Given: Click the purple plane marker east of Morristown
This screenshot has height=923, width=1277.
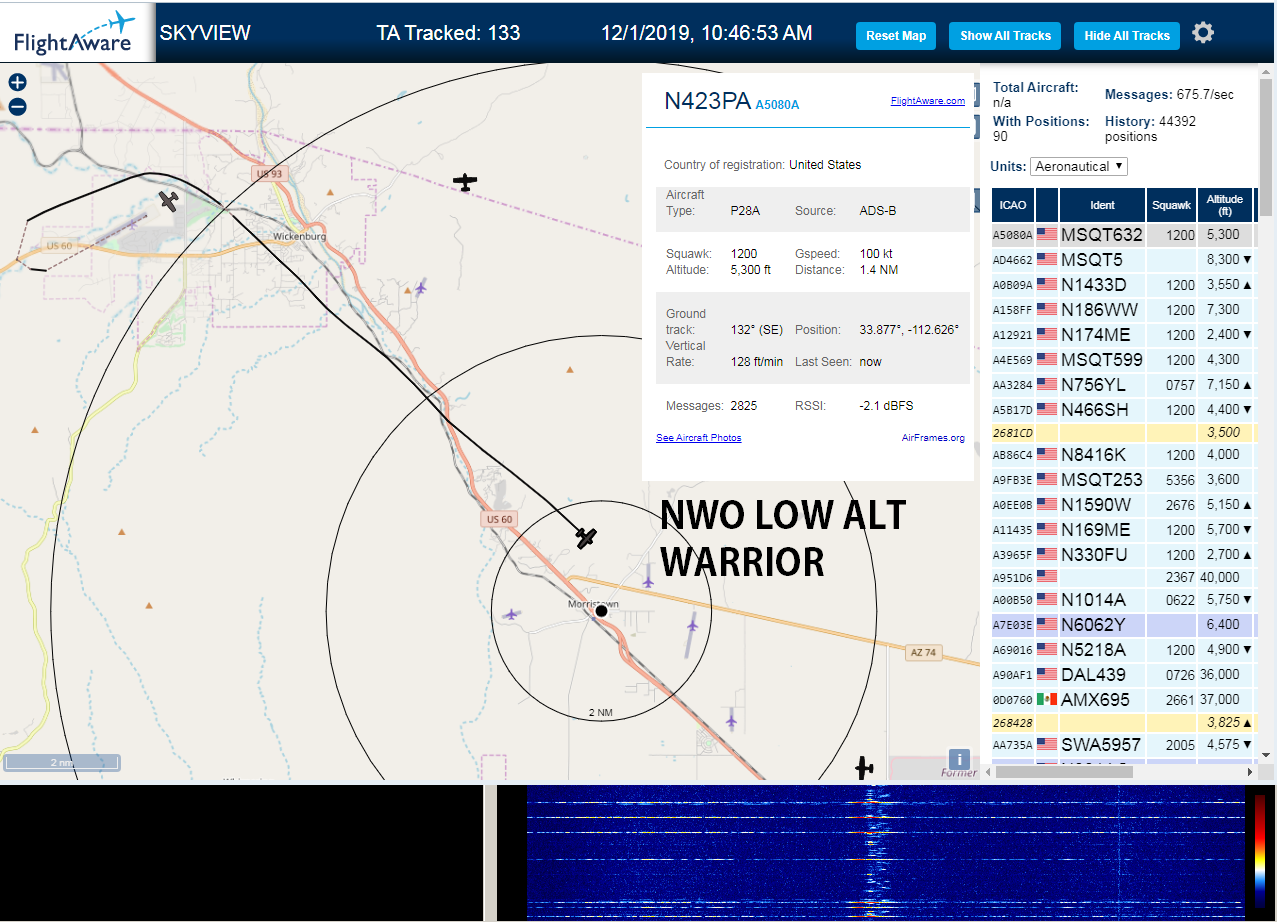Looking at the screenshot, I should (x=692, y=623).
